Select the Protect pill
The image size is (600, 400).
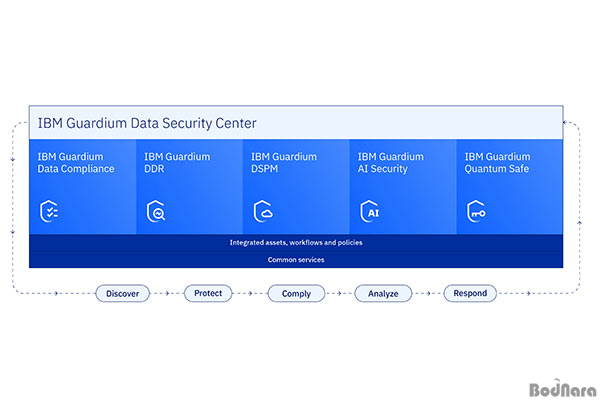[x=208, y=293]
